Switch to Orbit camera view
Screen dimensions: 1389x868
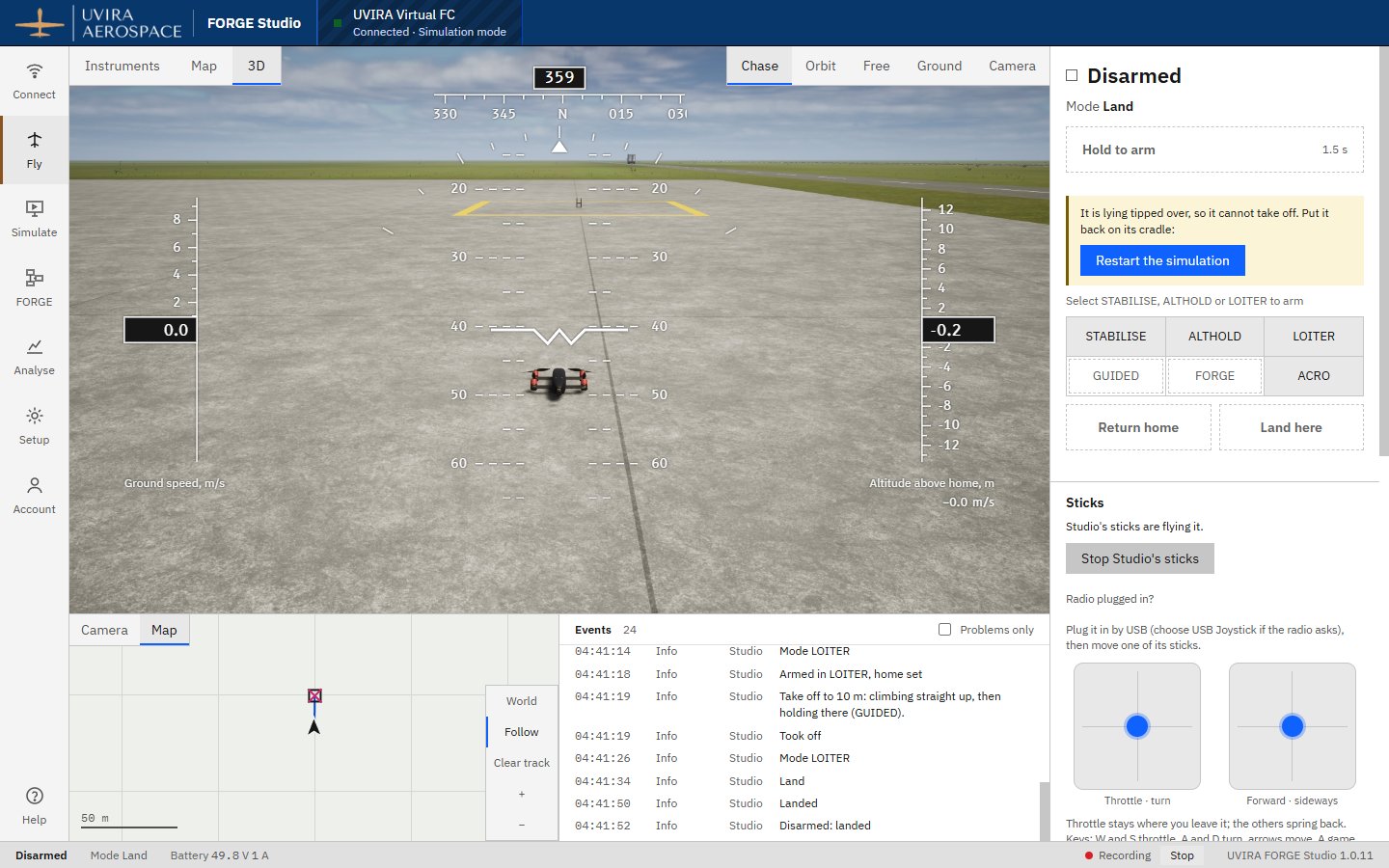pyautogui.click(x=820, y=66)
